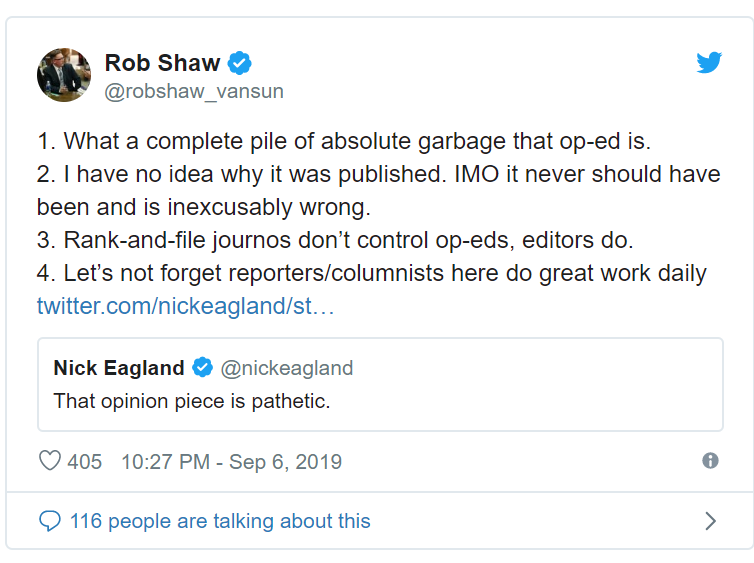Click Nick Eagland's verified checkmark badge
The width and height of the screenshot is (754, 563).
pyautogui.click(x=202, y=368)
